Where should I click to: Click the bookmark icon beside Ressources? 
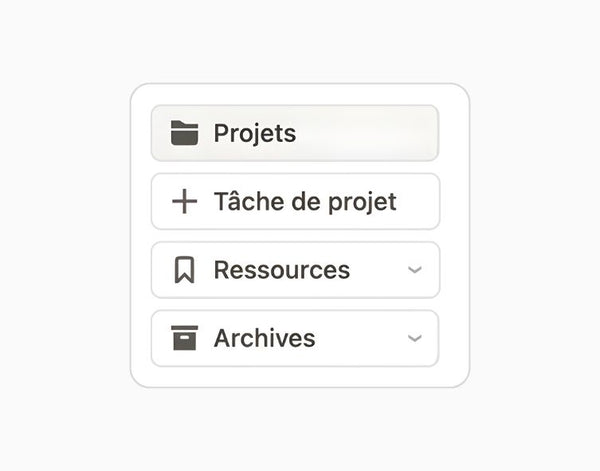point(184,270)
